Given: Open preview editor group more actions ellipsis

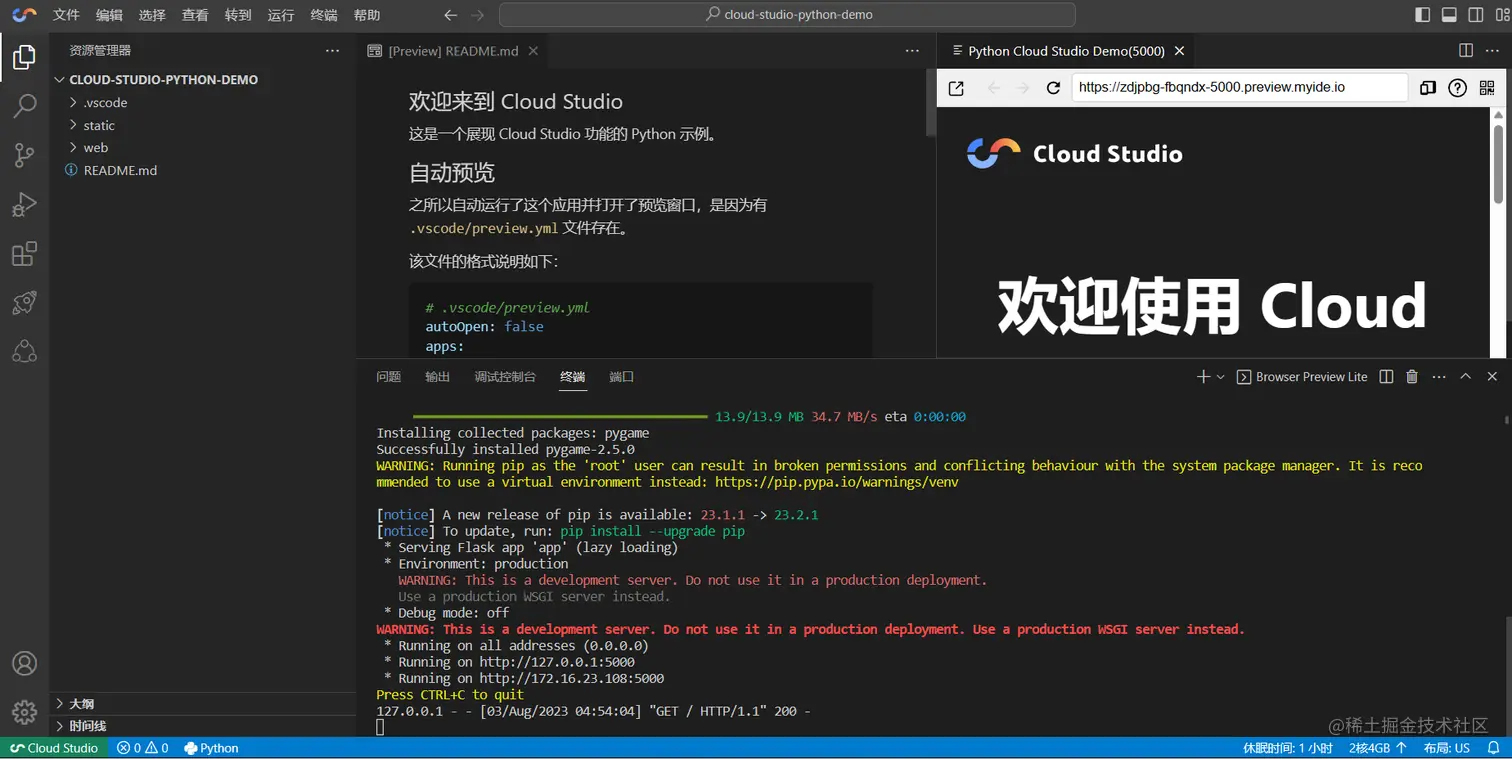Looking at the screenshot, I should click(1492, 50).
